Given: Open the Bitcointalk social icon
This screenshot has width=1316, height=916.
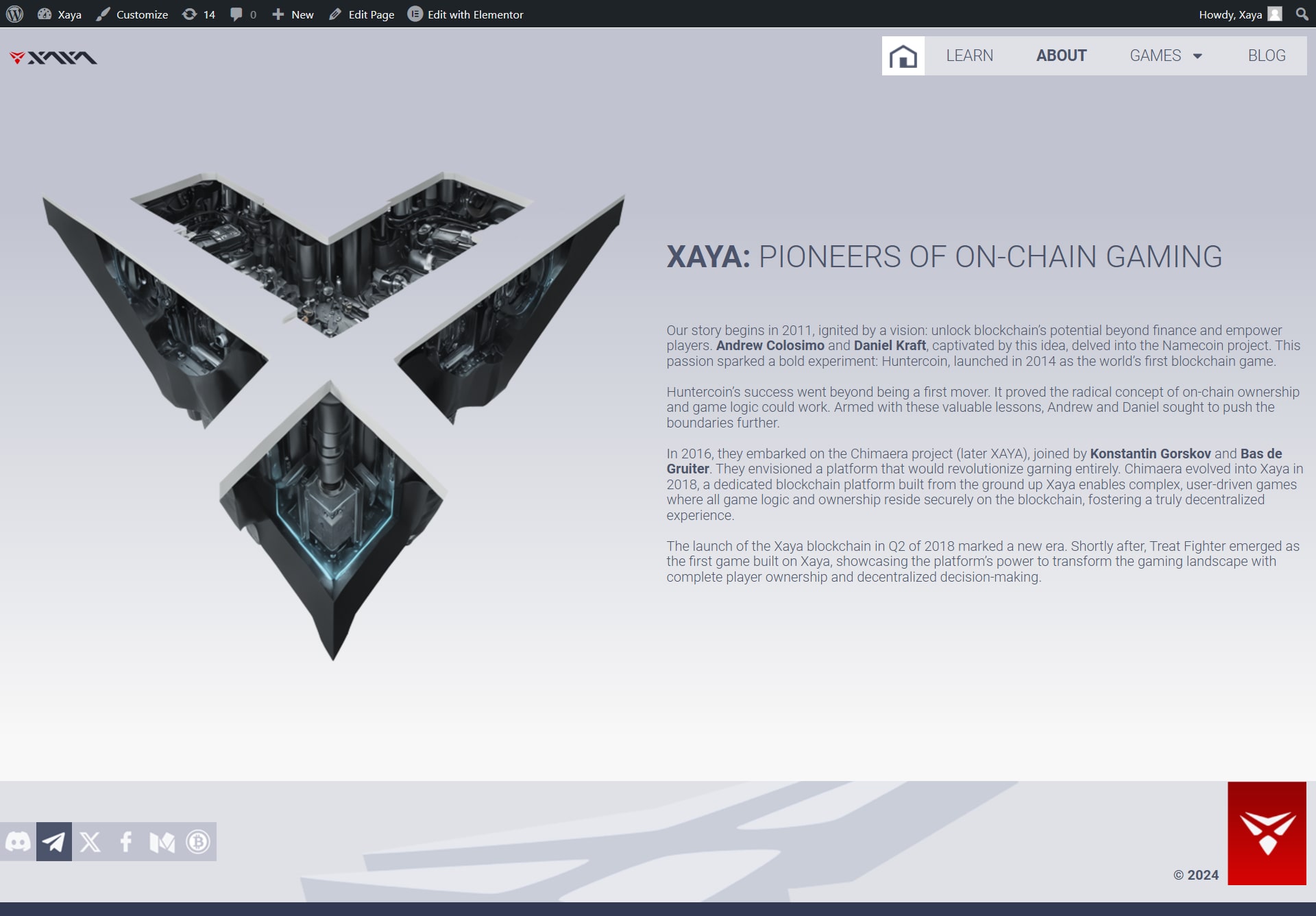Looking at the screenshot, I should (198, 841).
